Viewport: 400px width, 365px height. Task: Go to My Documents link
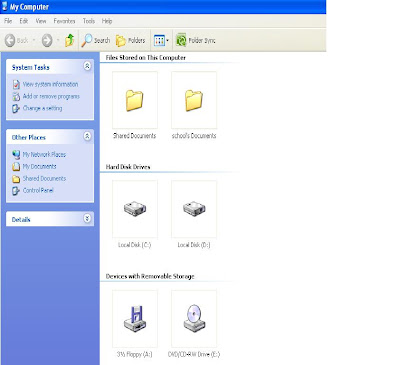[39, 166]
